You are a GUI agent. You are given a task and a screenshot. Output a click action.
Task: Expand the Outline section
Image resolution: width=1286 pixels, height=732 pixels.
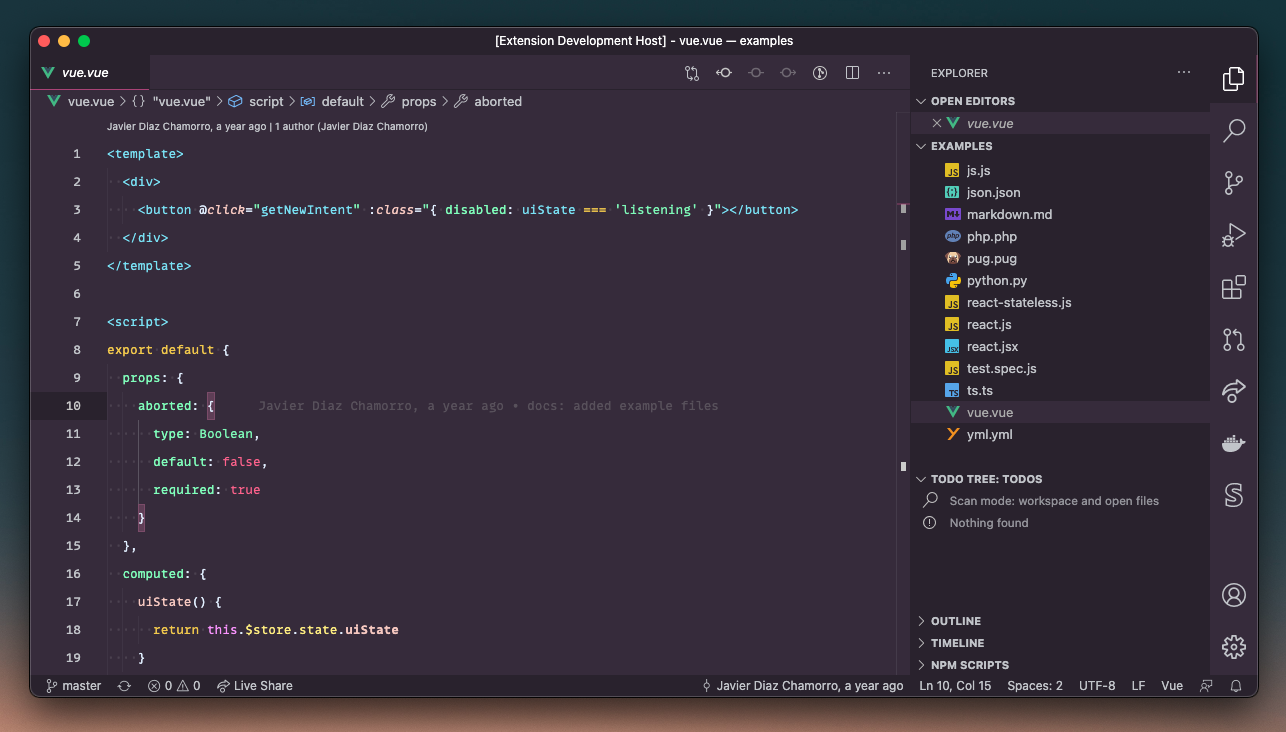pyautogui.click(x=1060, y=621)
